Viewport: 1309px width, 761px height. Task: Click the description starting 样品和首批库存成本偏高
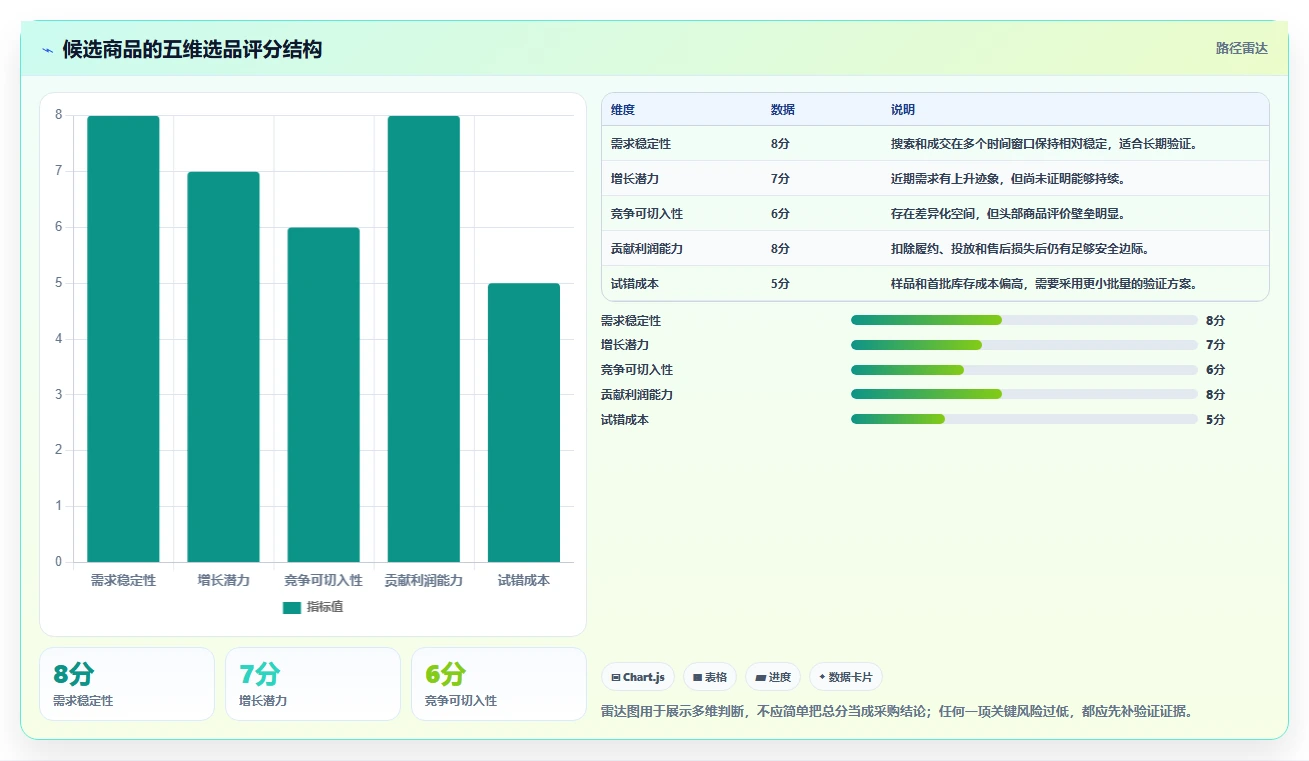point(1044,284)
